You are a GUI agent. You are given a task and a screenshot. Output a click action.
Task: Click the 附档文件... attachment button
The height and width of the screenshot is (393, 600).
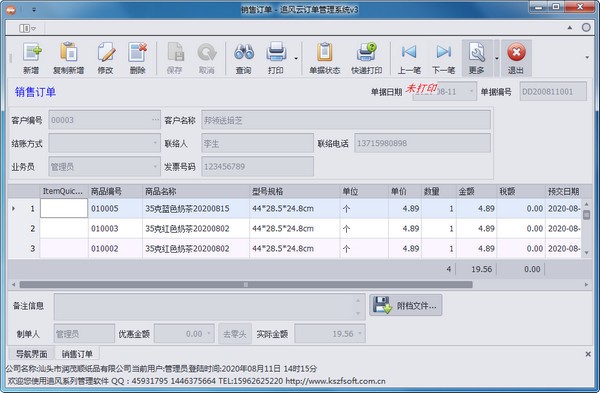(x=406, y=305)
